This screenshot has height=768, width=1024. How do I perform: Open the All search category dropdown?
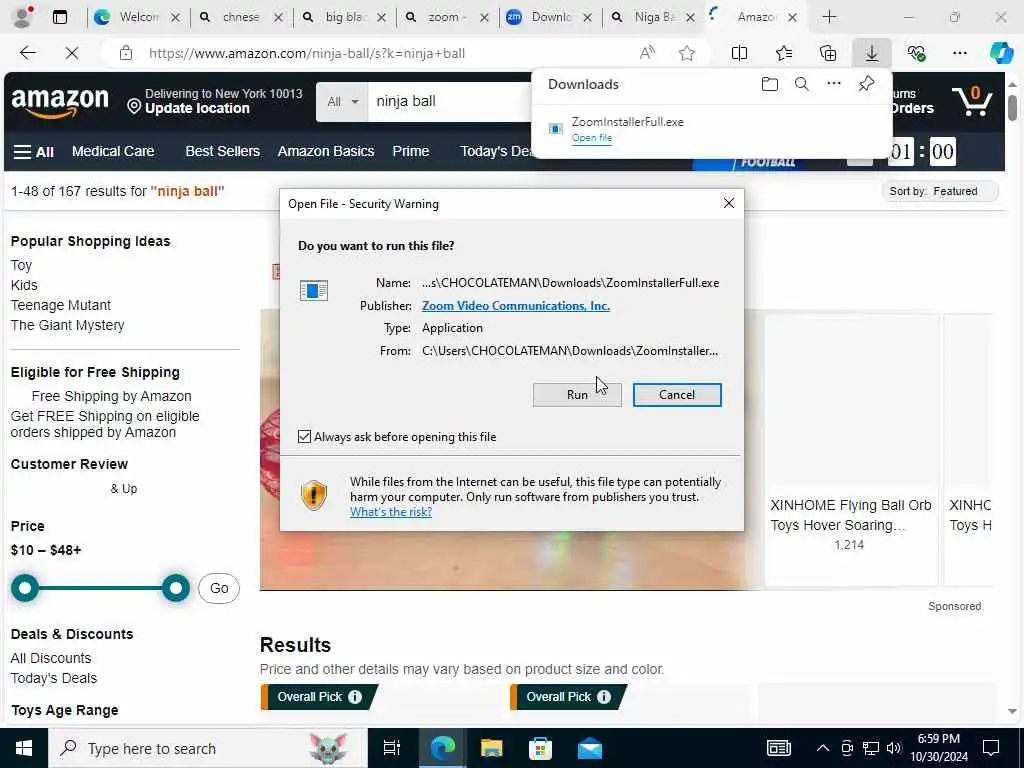[342, 101]
